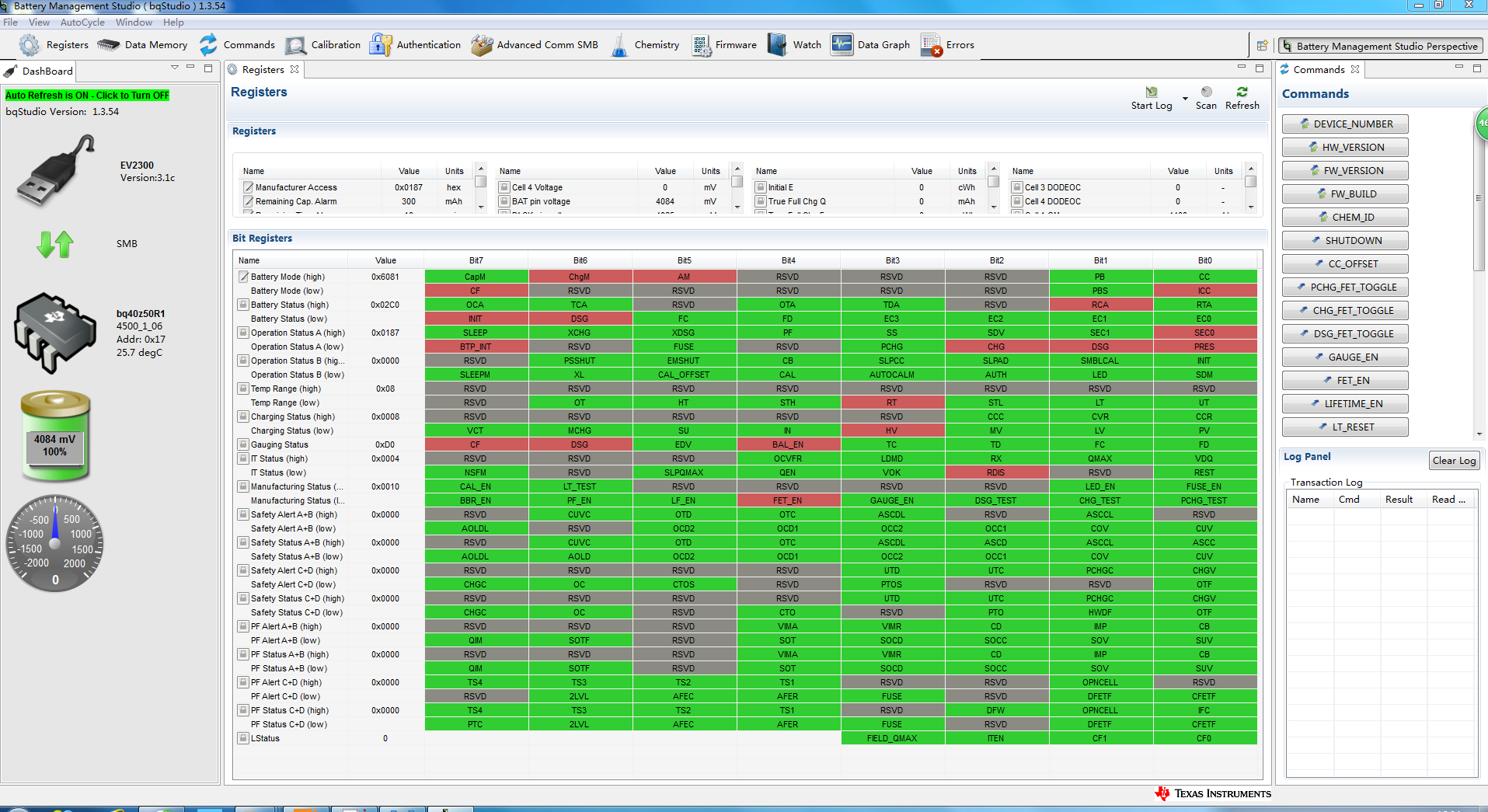
Task: Close the Registers tab
Action: tap(294, 69)
